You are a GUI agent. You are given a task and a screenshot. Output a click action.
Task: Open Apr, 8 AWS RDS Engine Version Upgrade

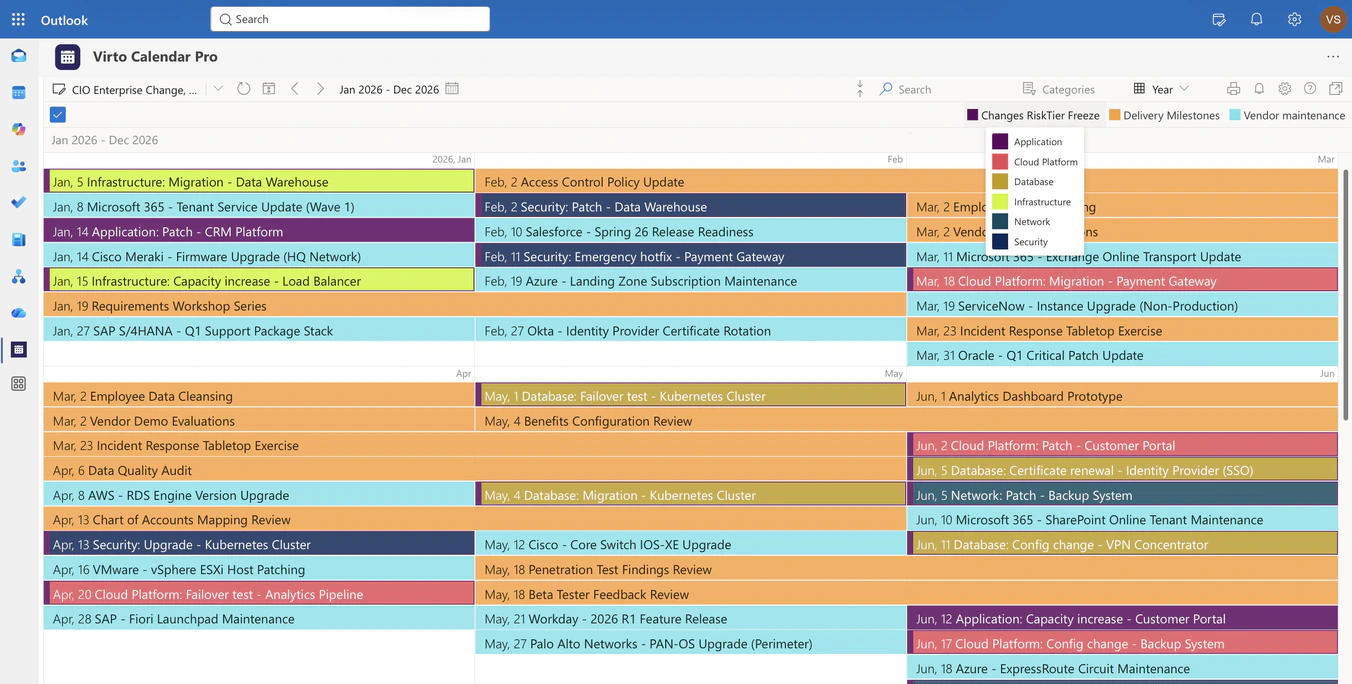(x=259, y=495)
